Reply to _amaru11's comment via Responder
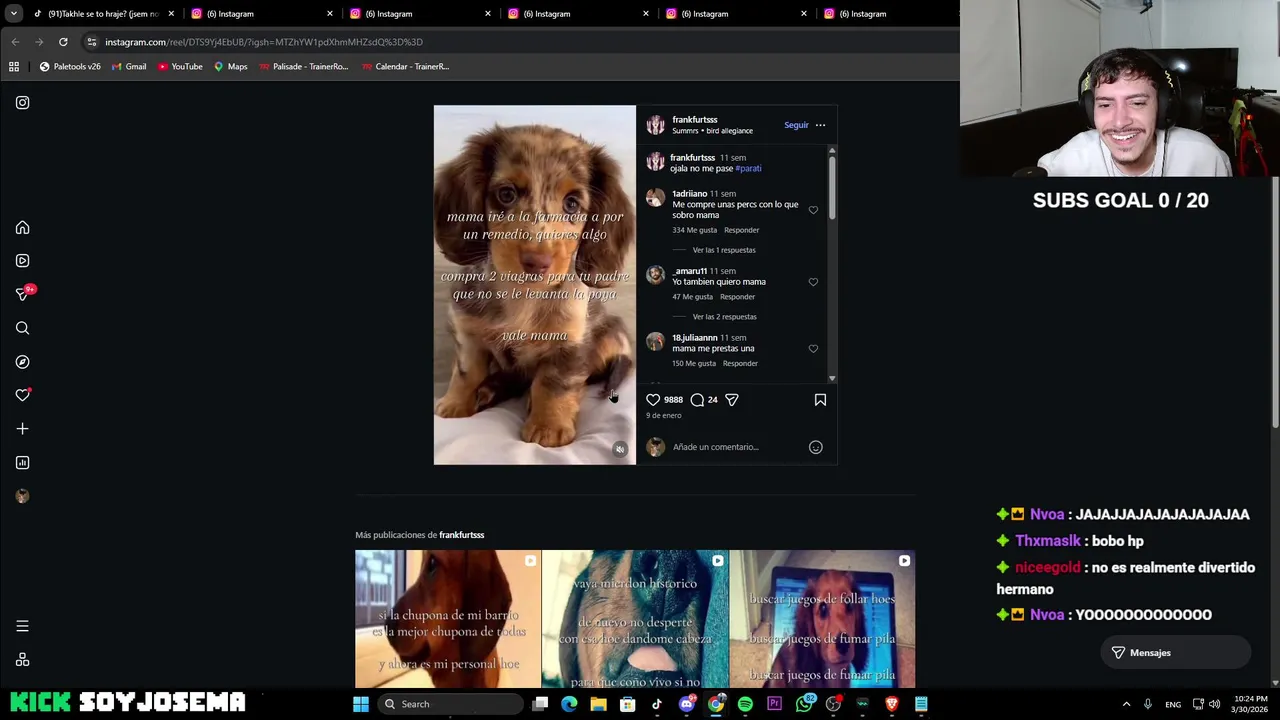The width and height of the screenshot is (1280, 720). [737, 297]
